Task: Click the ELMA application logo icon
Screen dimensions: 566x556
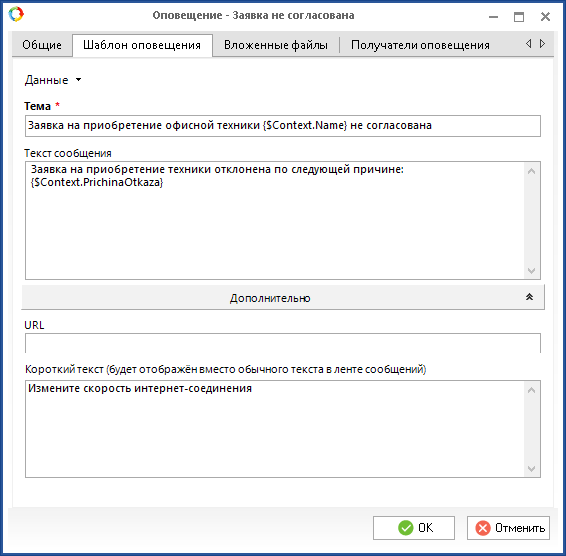Action: pos(16,14)
